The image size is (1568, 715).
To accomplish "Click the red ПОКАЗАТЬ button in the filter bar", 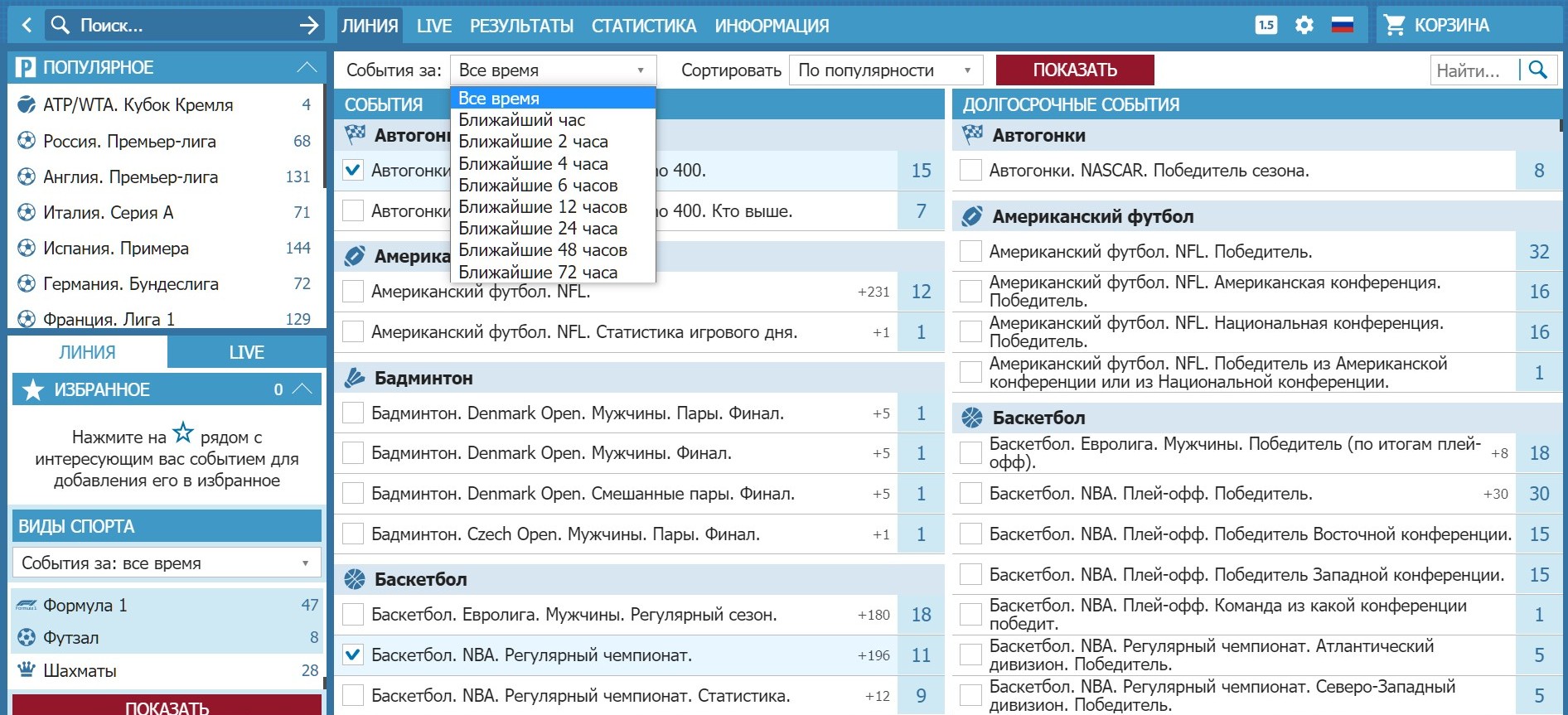I will pos(1075,70).
